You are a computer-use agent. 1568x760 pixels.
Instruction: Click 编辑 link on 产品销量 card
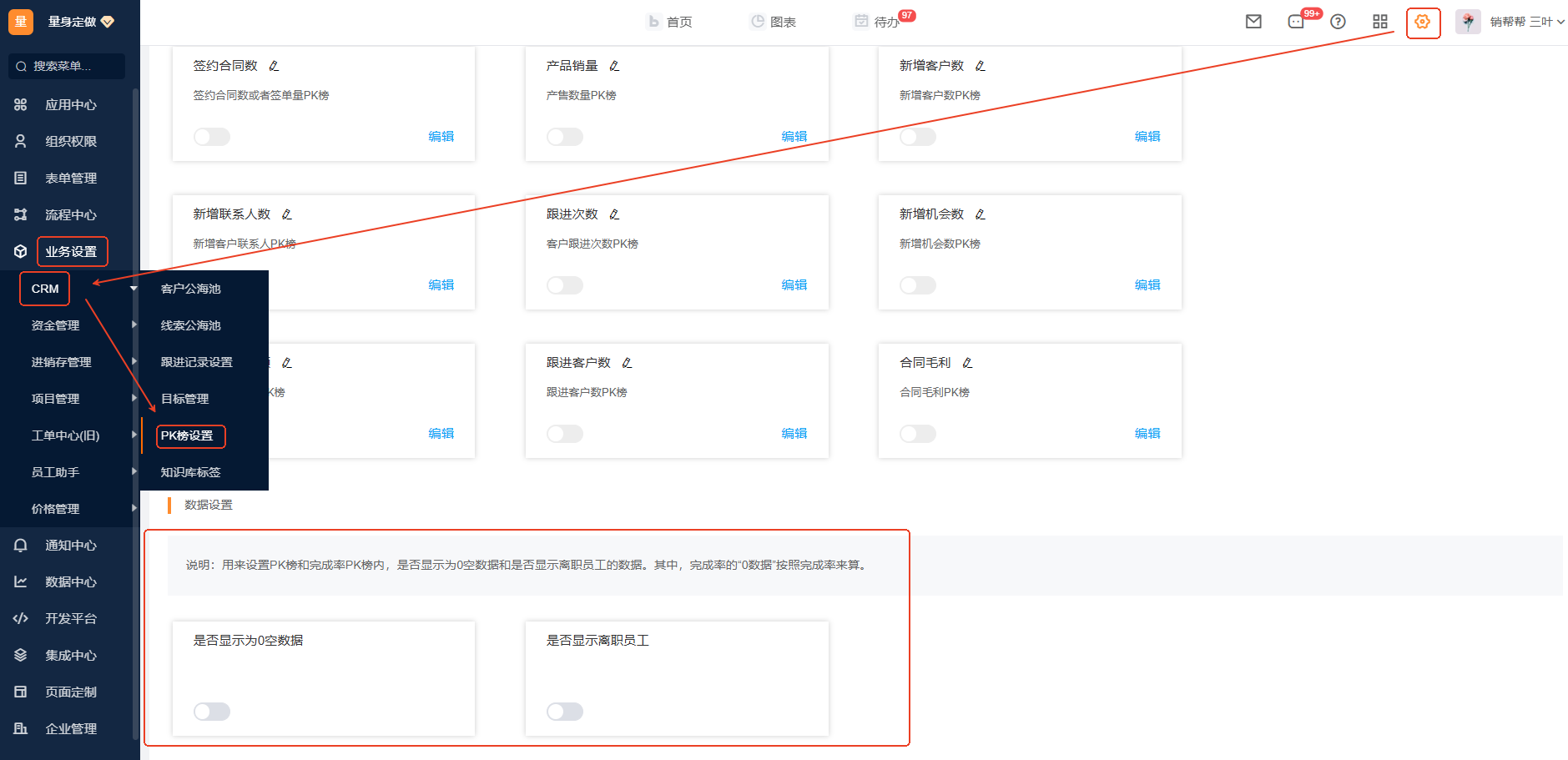tap(794, 136)
